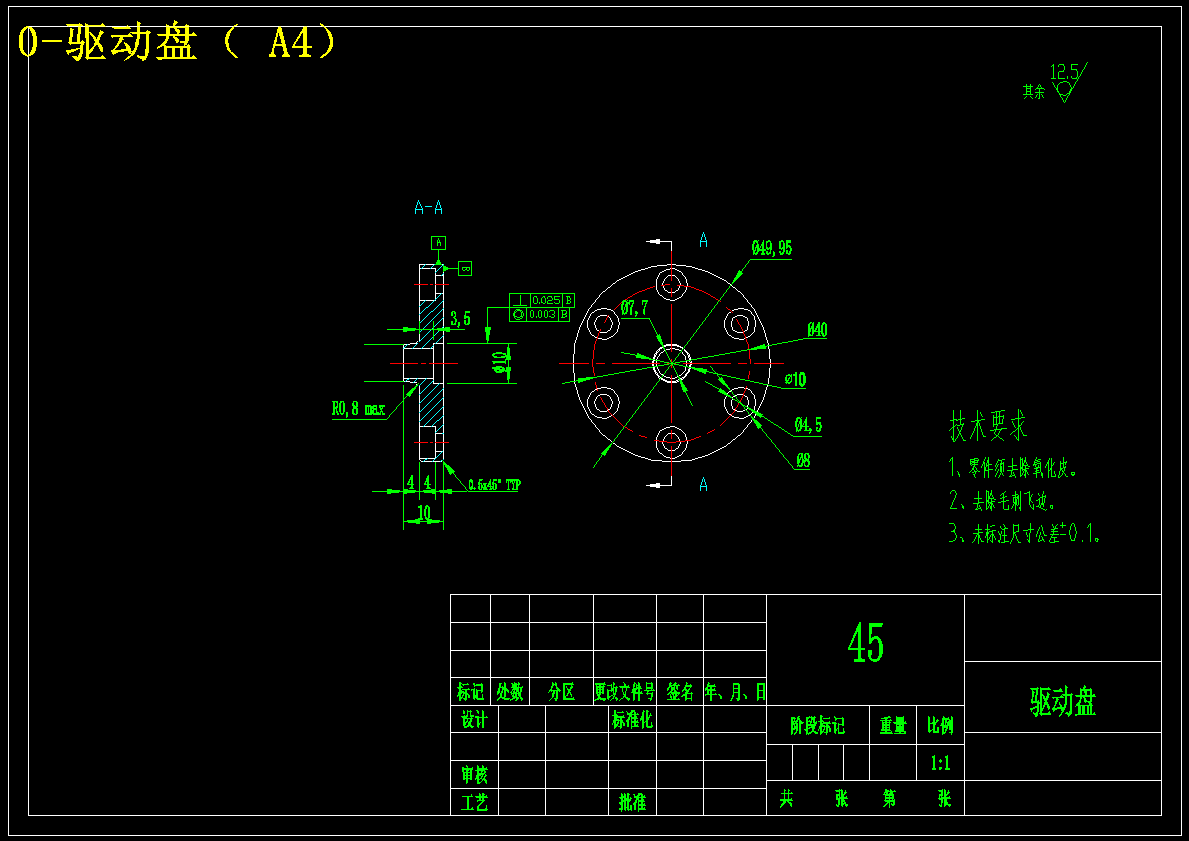Select the Ø4,5 hole dimension
The width and height of the screenshot is (1189, 841).
pyautogui.click(x=808, y=425)
